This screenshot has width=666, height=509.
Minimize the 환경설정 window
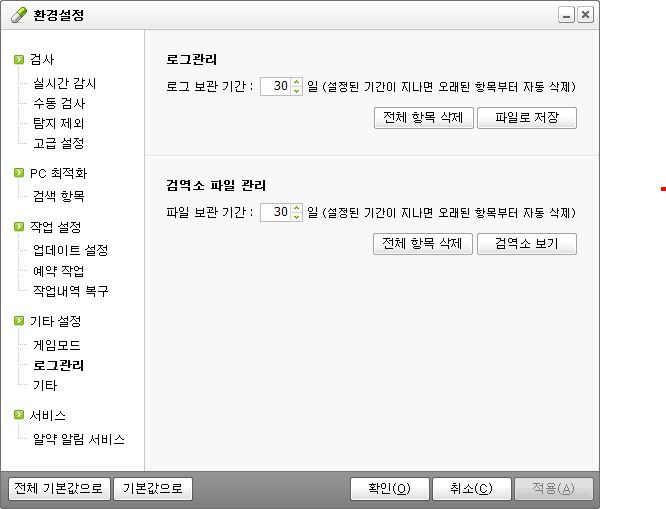coord(566,15)
